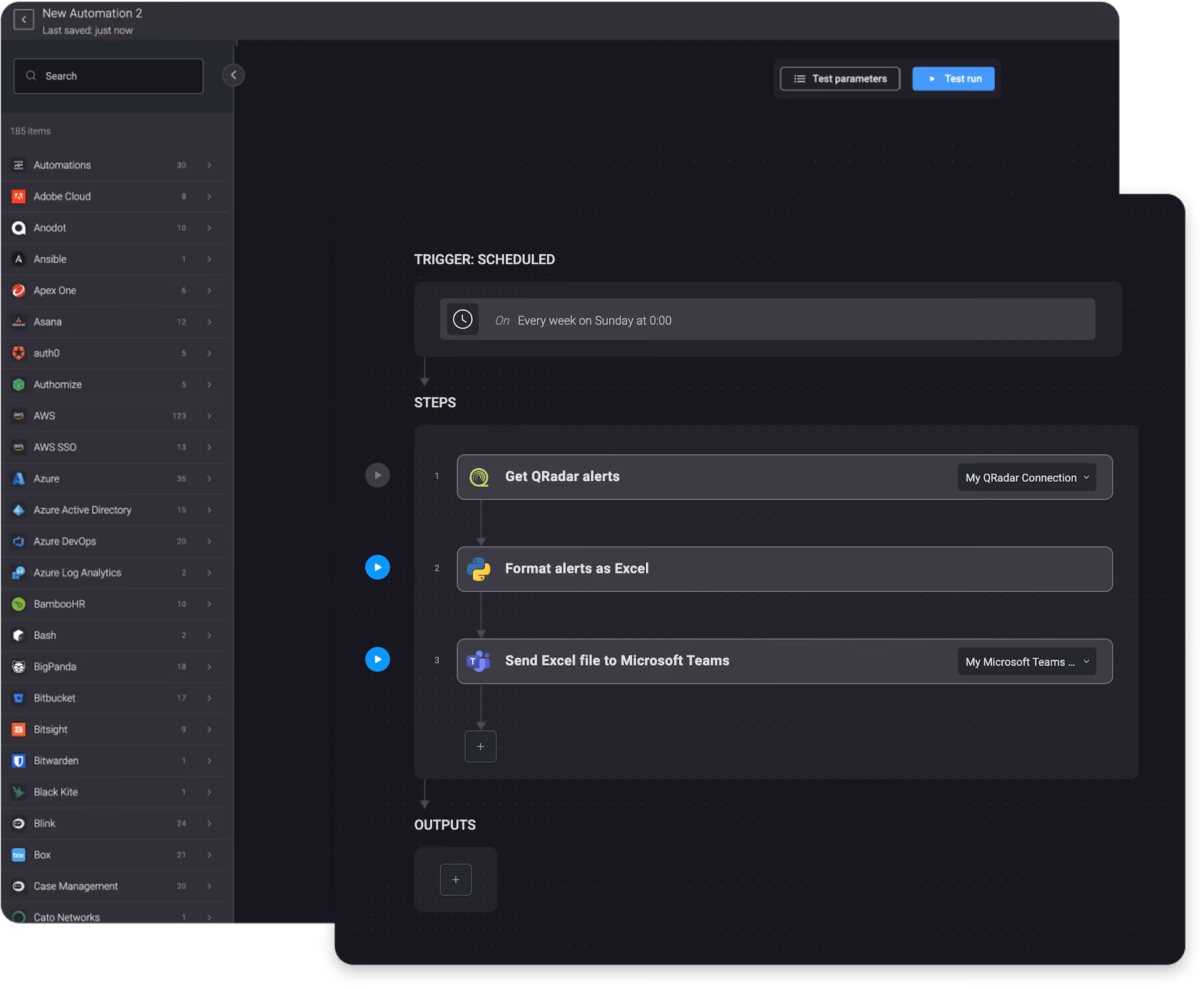Click the Asana logo icon

click(x=19, y=322)
